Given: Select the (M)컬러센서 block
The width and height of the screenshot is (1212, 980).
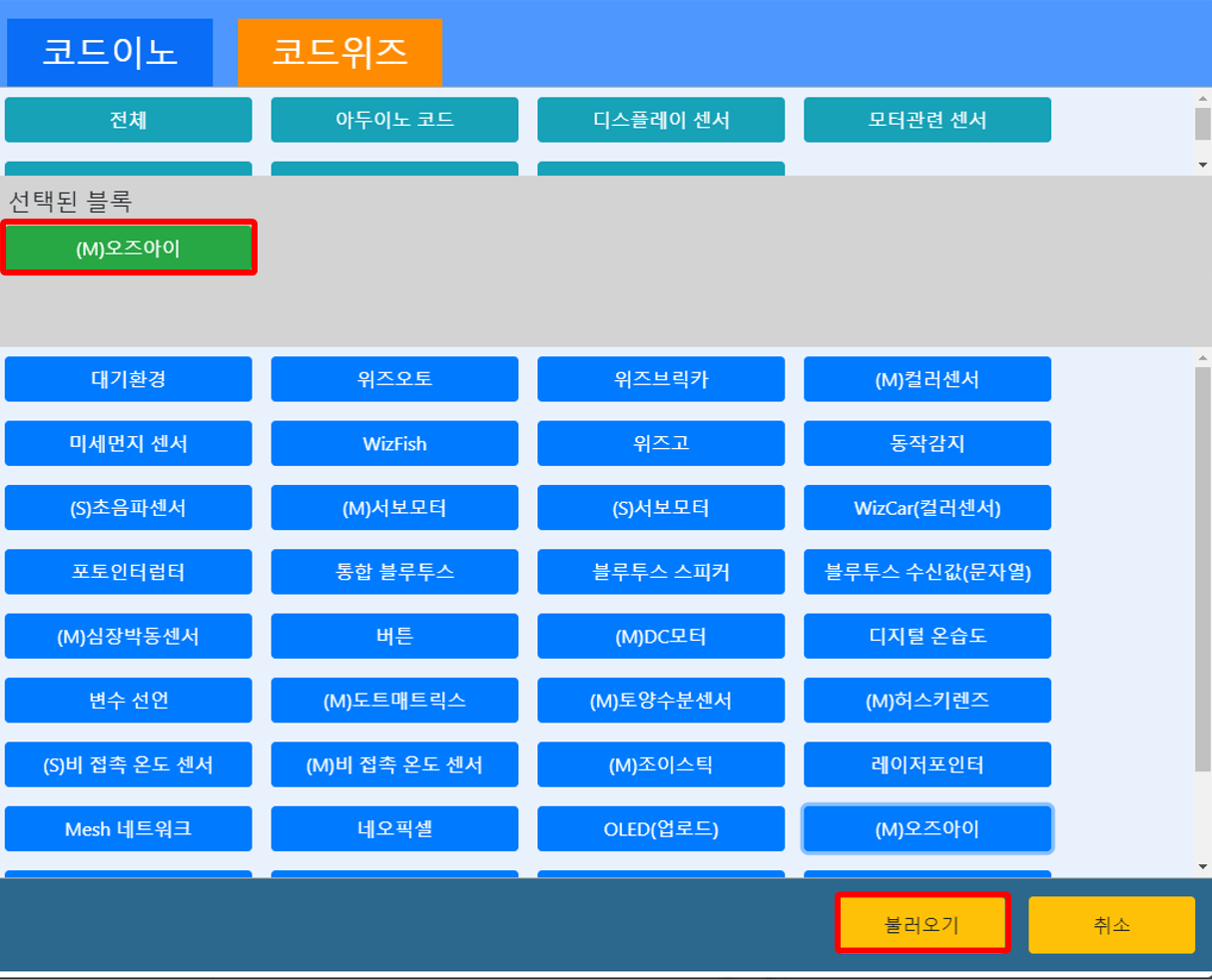Looking at the screenshot, I should 926,379.
